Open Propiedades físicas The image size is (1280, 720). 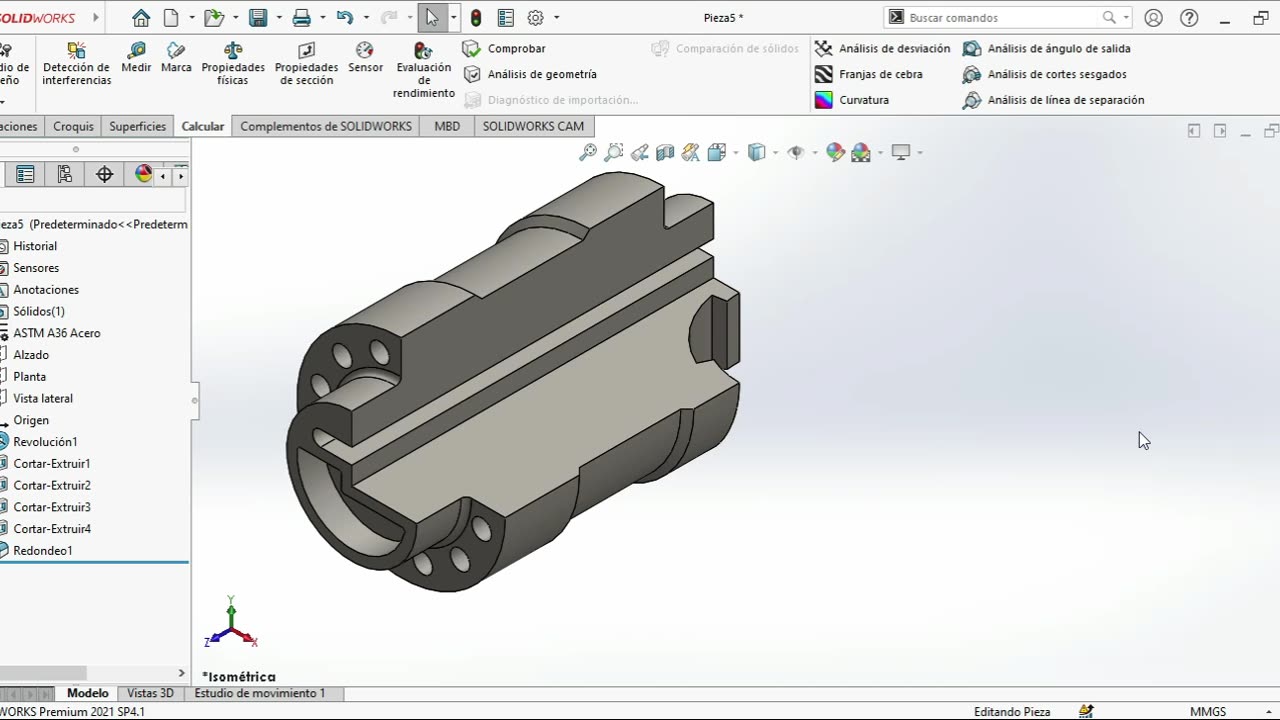(x=233, y=63)
